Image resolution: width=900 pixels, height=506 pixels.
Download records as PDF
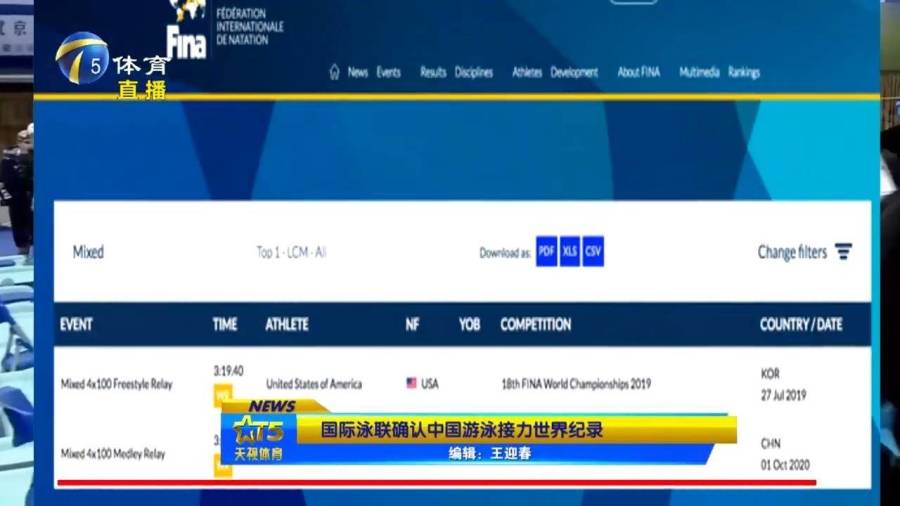546,251
